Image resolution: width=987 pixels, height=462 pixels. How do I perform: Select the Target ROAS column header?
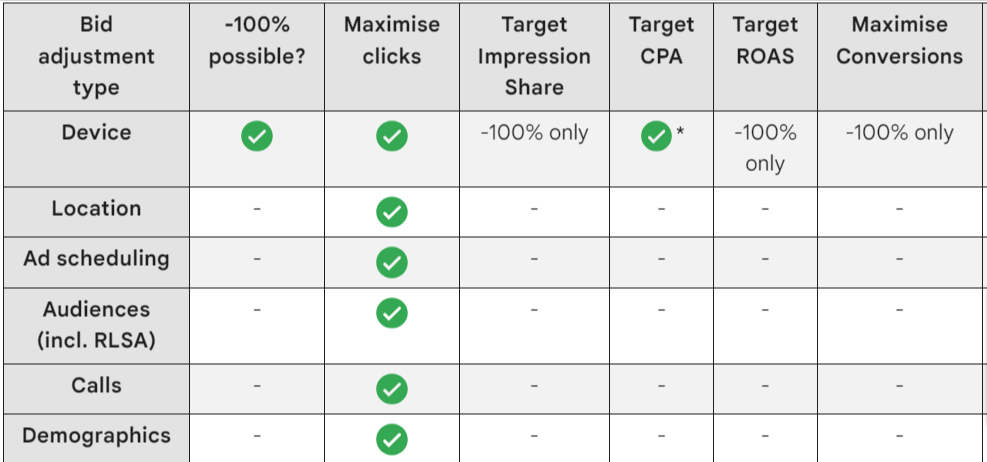click(x=765, y=57)
